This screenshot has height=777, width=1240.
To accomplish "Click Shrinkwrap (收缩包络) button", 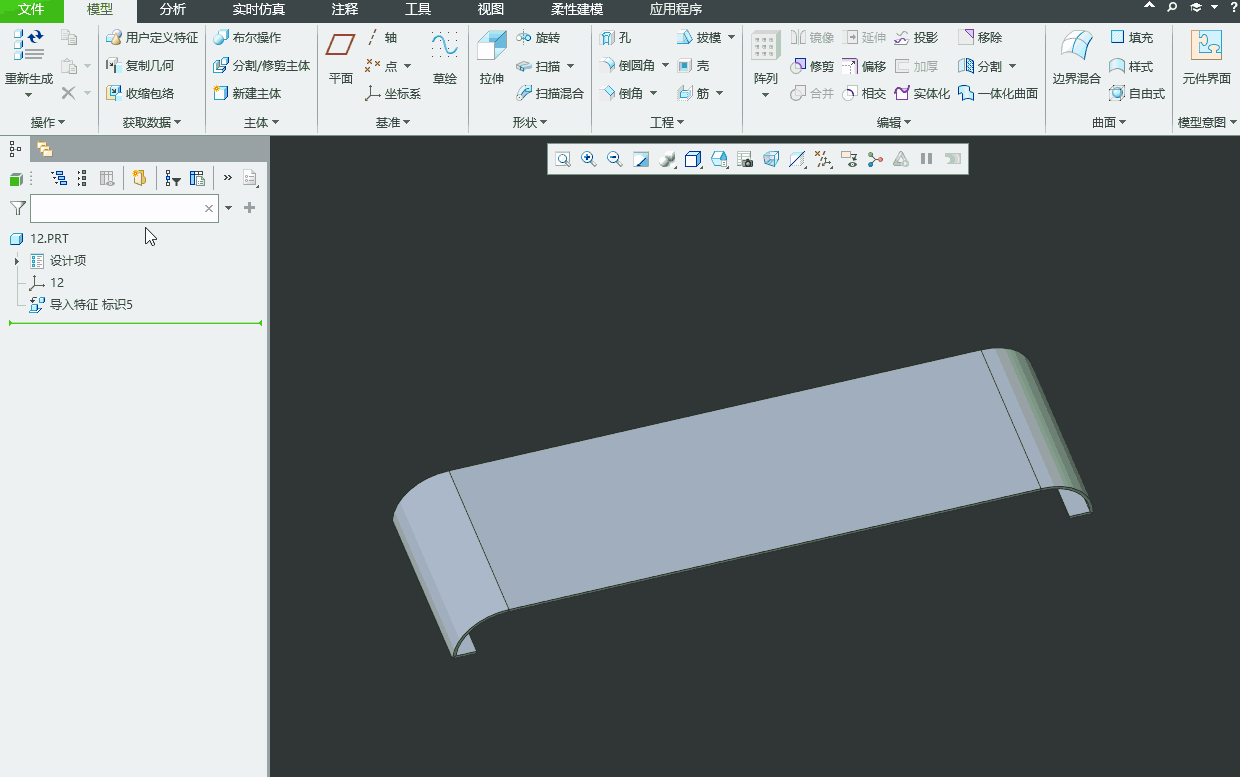I will tap(140, 93).
